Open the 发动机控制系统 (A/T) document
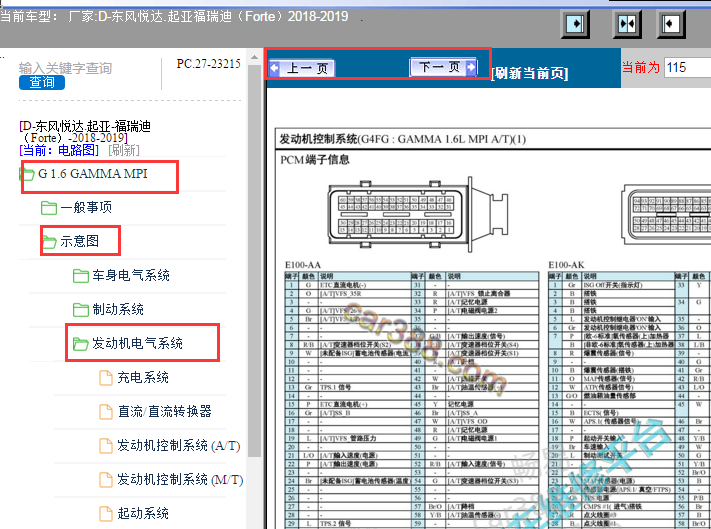The width and height of the screenshot is (711, 529). [x=179, y=446]
